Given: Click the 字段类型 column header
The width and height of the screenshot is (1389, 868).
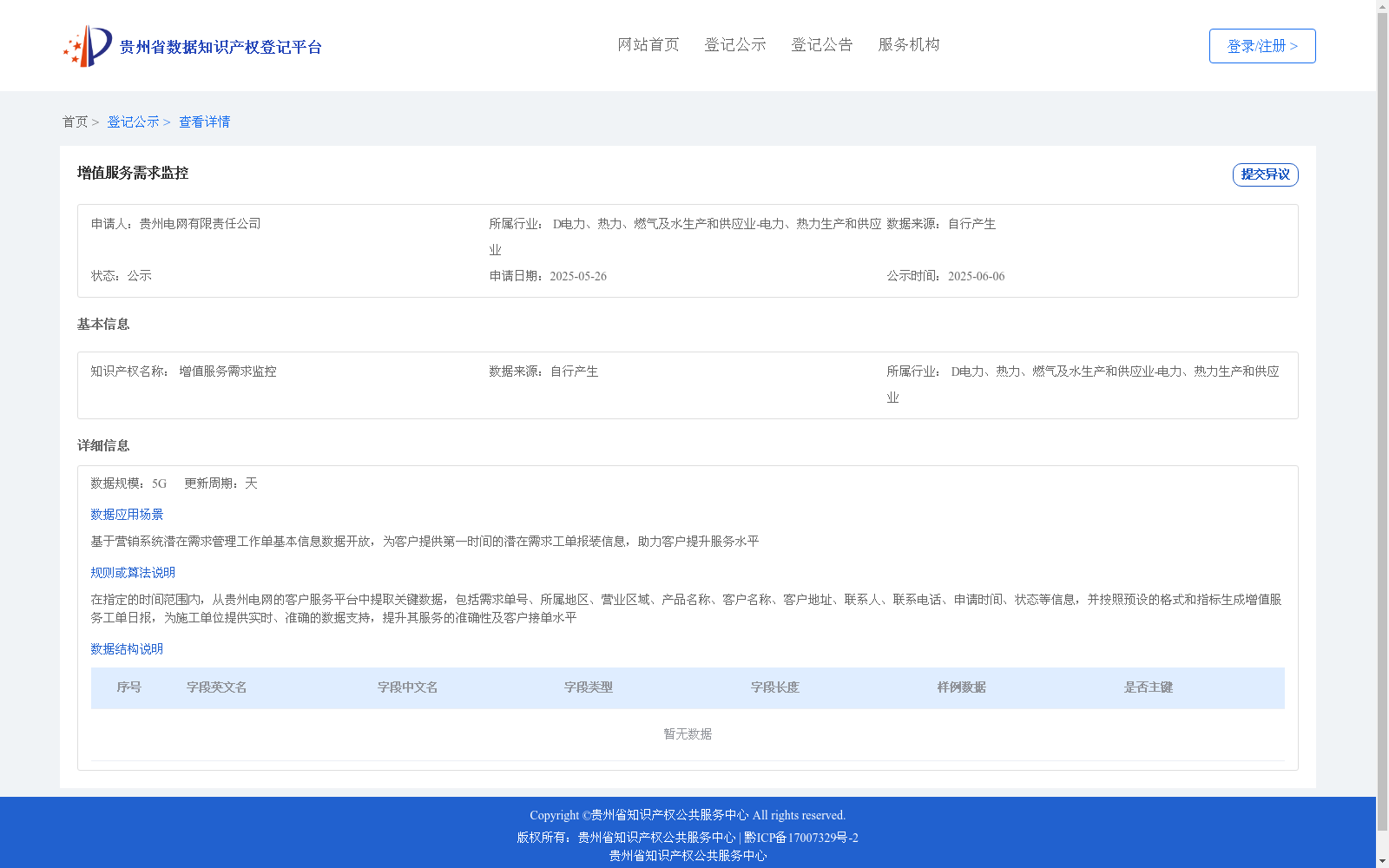Looking at the screenshot, I should [x=588, y=687].
